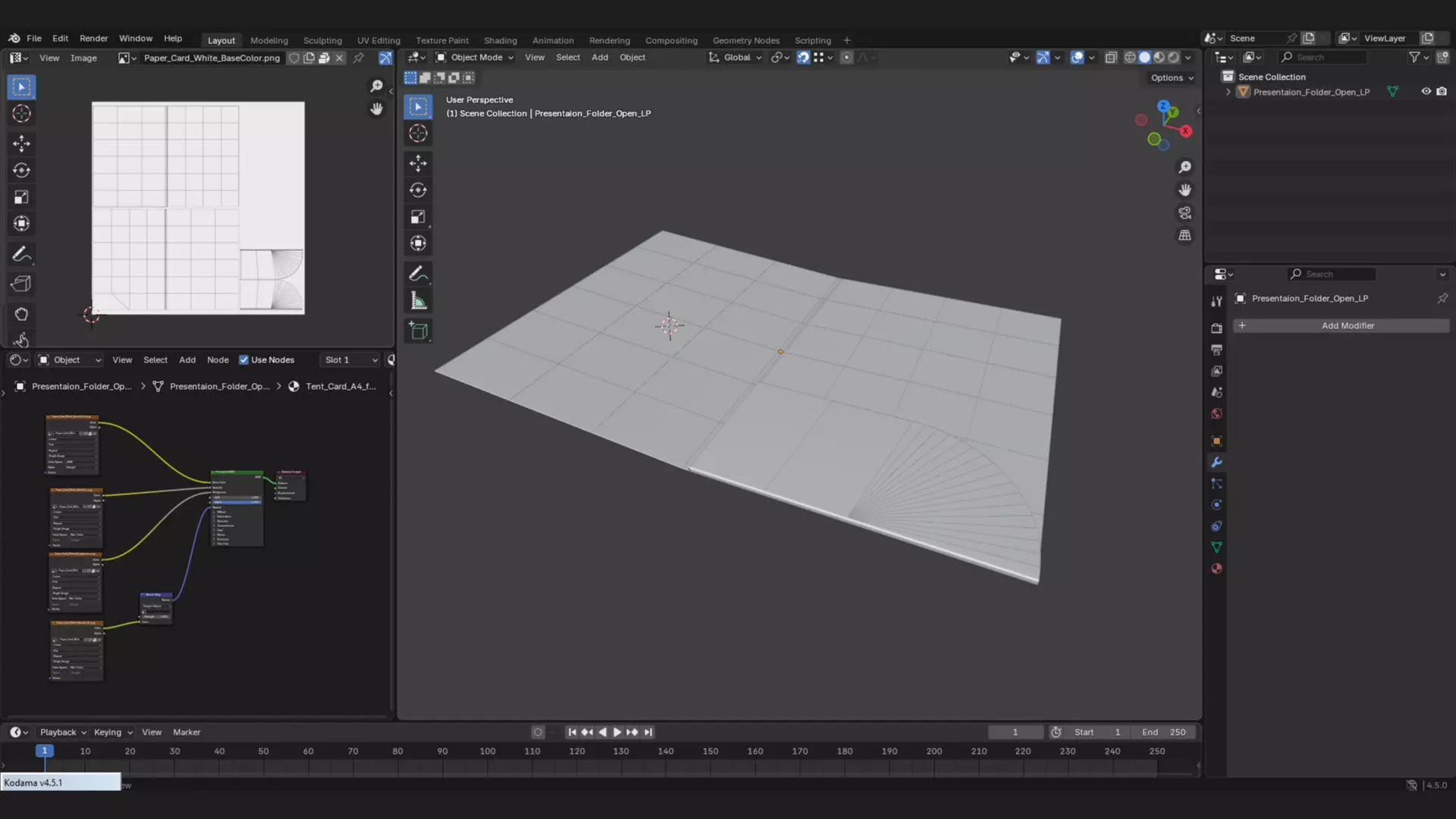Play the animation in timeline
The height and width of the screenshot is (819, 1456).
click(x=617, y=733)
